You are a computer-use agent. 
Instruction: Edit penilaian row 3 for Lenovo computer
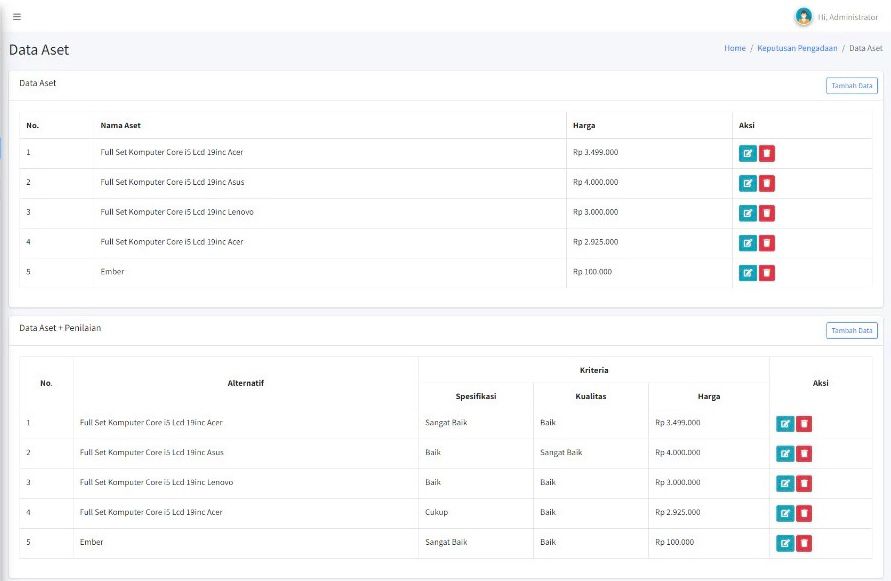click(x=785, y=484)
